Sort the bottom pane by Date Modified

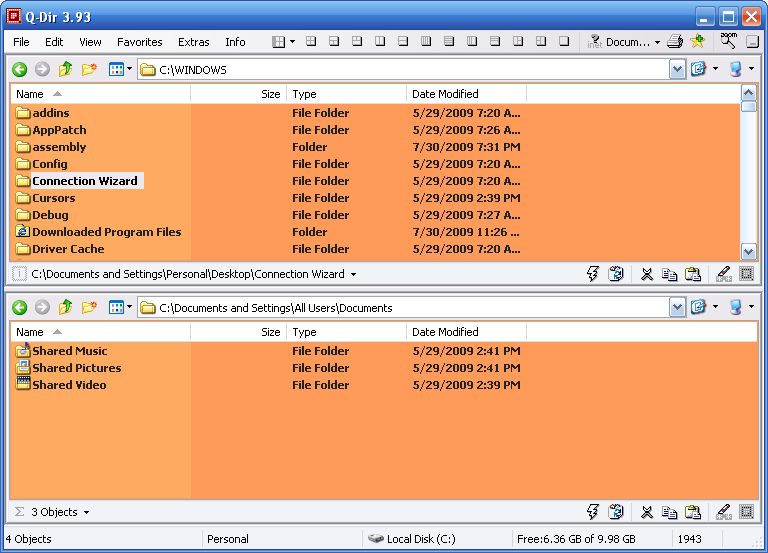(x=466, y=332)
